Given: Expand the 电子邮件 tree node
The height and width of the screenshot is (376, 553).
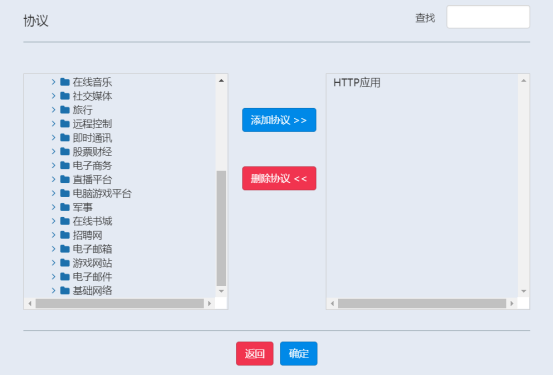Looking at the screenshot, I should coord(53,277).
